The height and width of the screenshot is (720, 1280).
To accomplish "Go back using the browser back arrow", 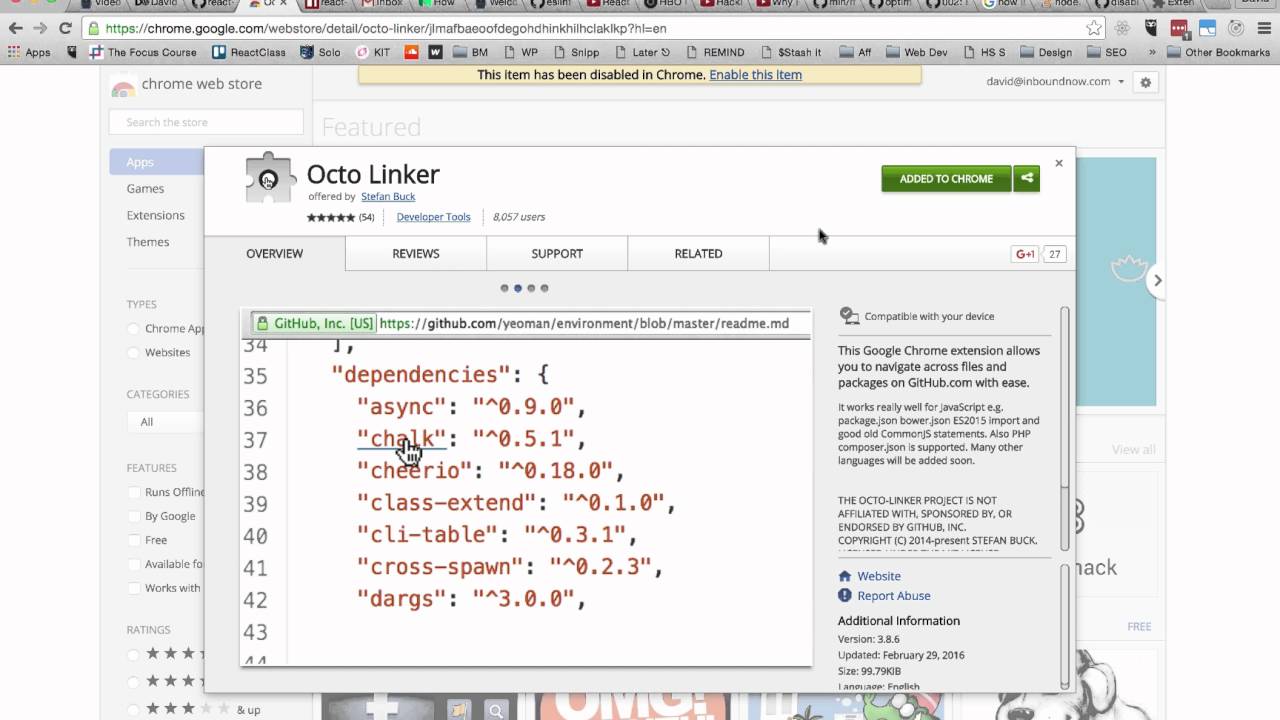I will coord(15,29).
